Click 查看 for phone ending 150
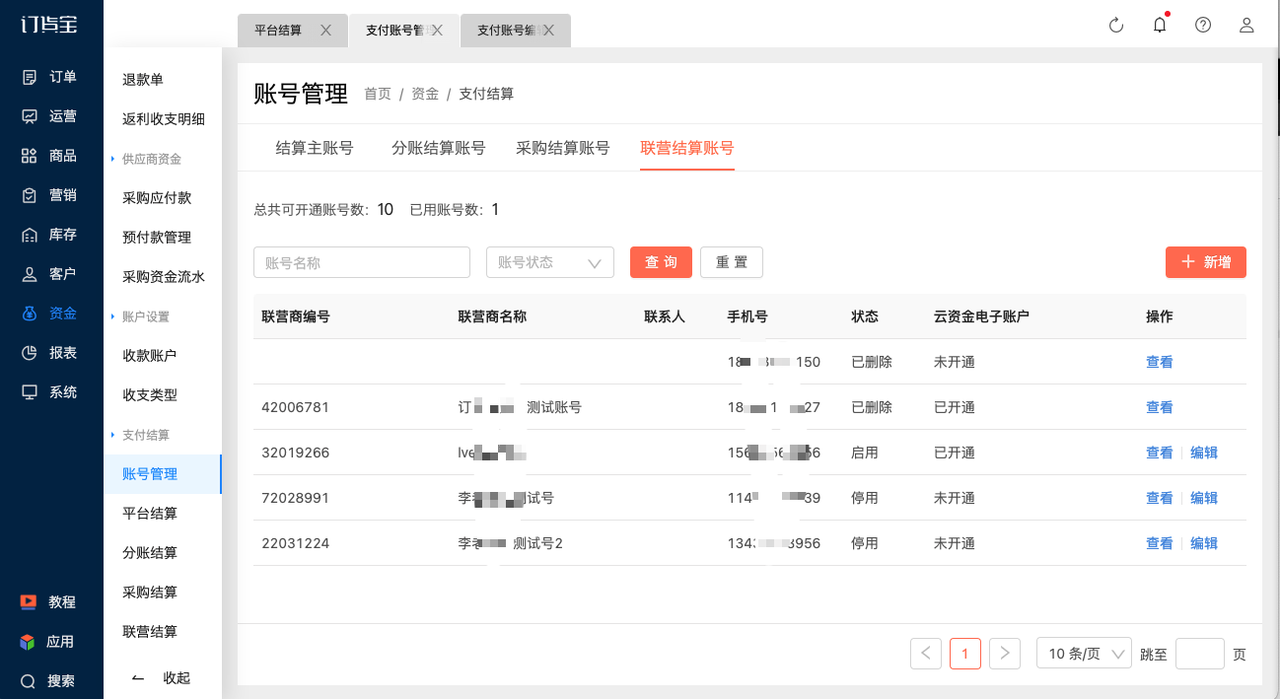The height and width of the screenshot is (699, 1280). [1159, 362]
